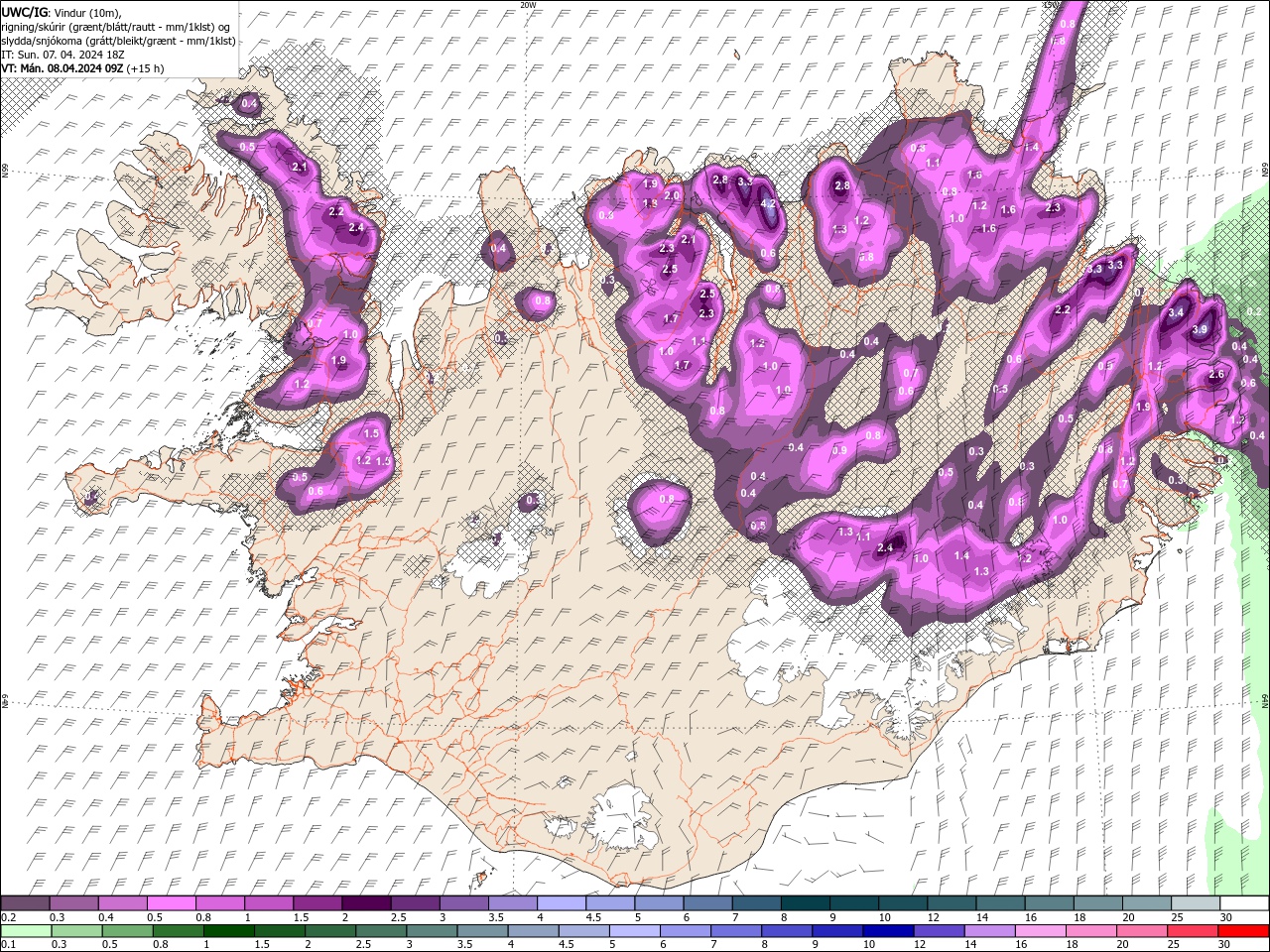
Task: Click the '2.6' precipitation value on the map
Action: 1216,374
